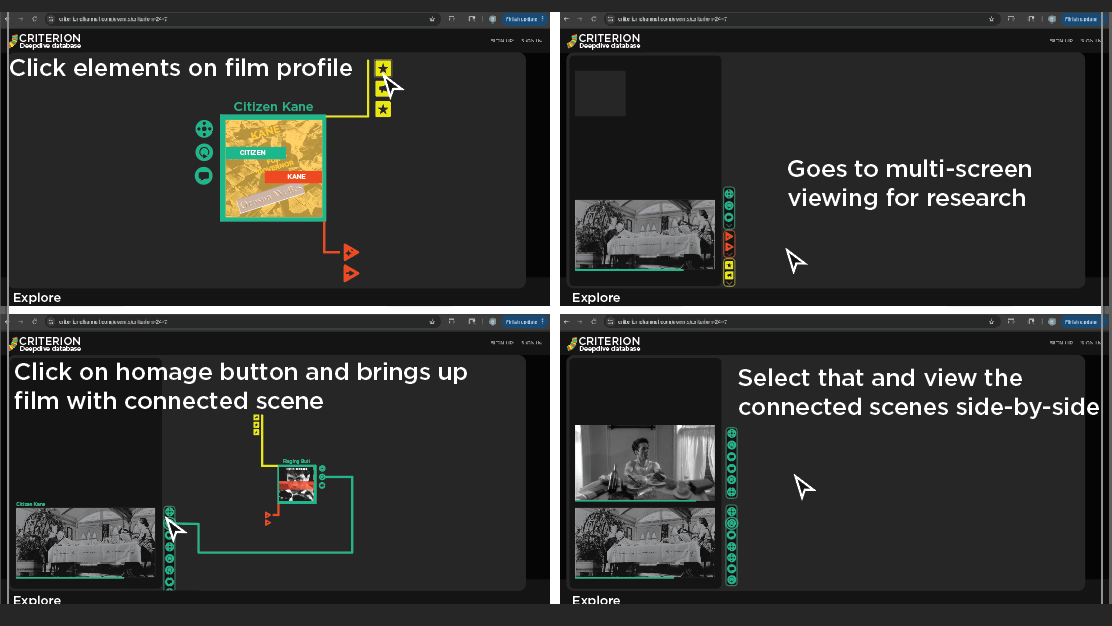Click site info icon in film profile panel address bar
The height and width of the screenshot is (626, 1112).
point(51,19)
